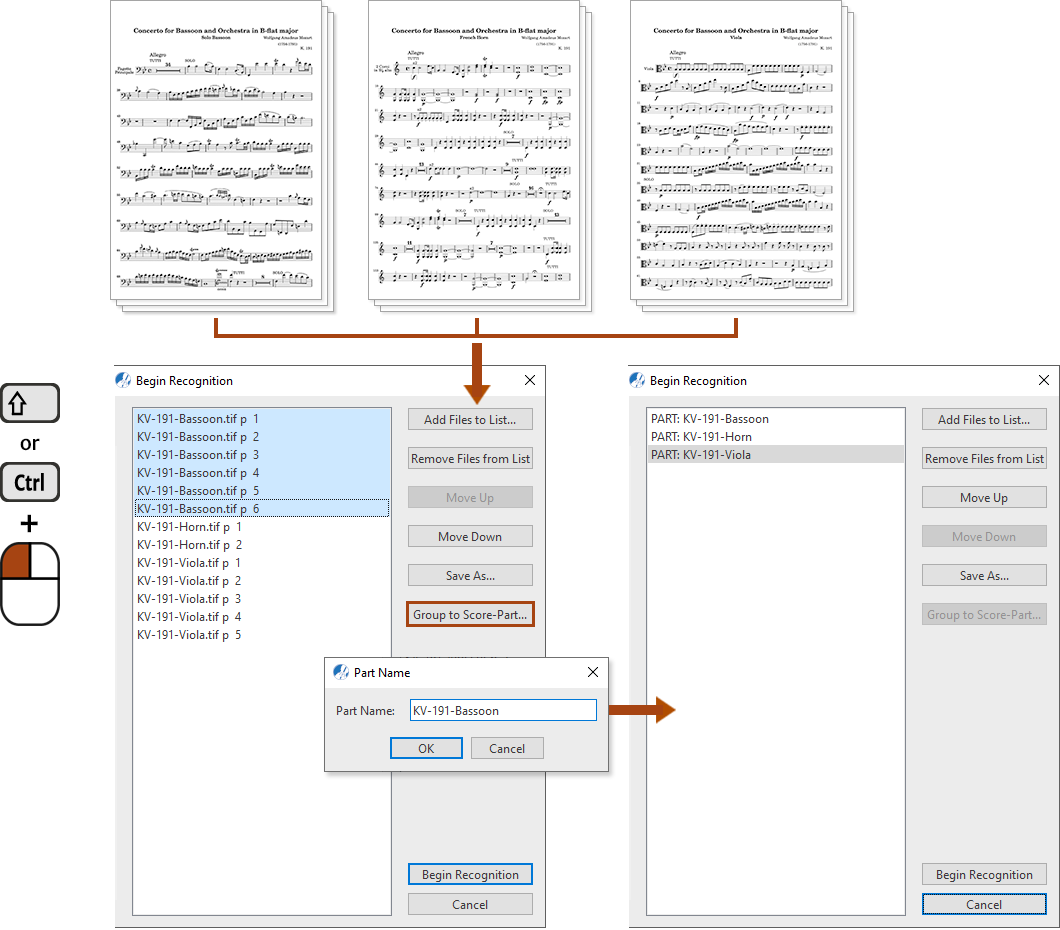1060x930 pixels.
Task: Click Begin Recognition in the PART list dialog
Action: pos(984,875)
